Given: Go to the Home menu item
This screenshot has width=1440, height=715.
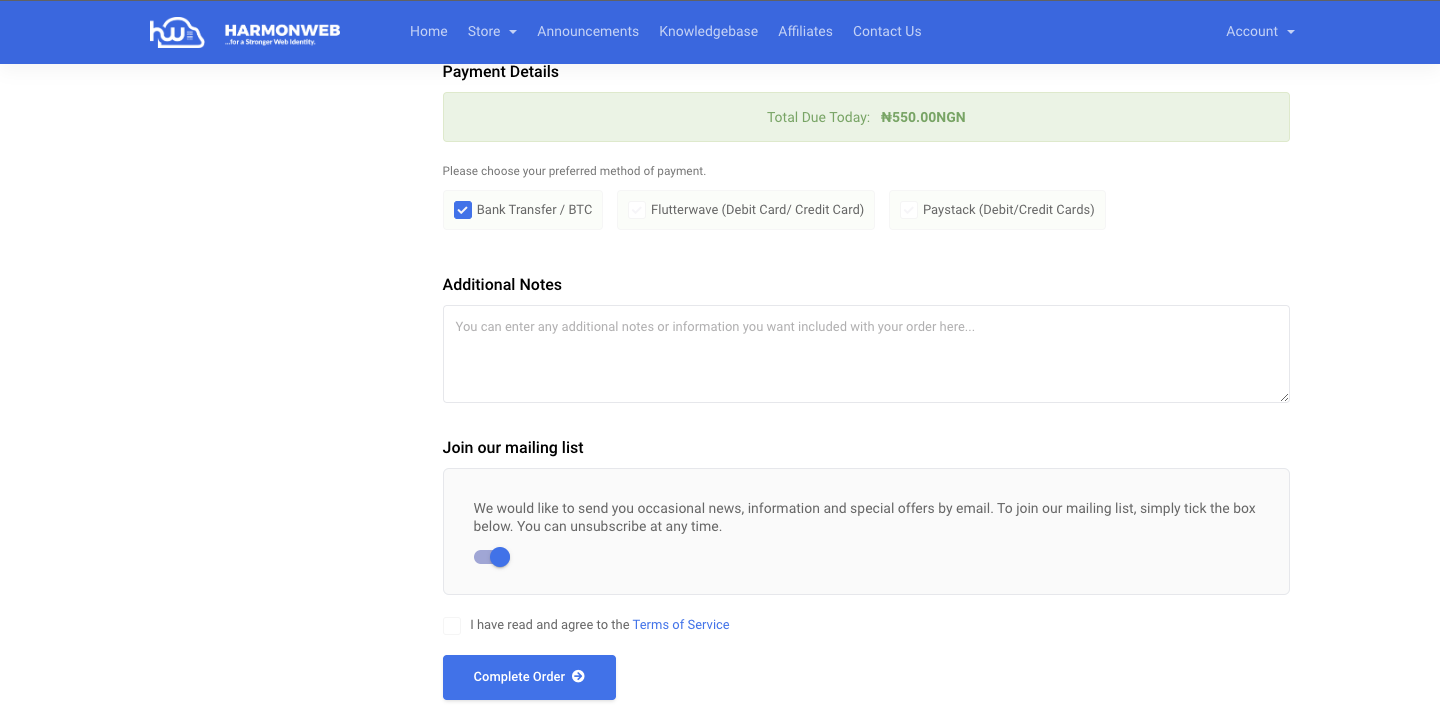Looking at the screenshot, I should point(428,31).
